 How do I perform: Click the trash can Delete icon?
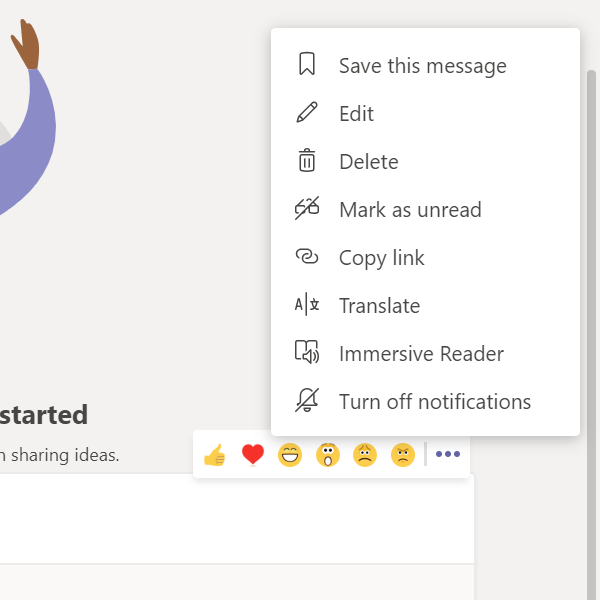(307, 160)
